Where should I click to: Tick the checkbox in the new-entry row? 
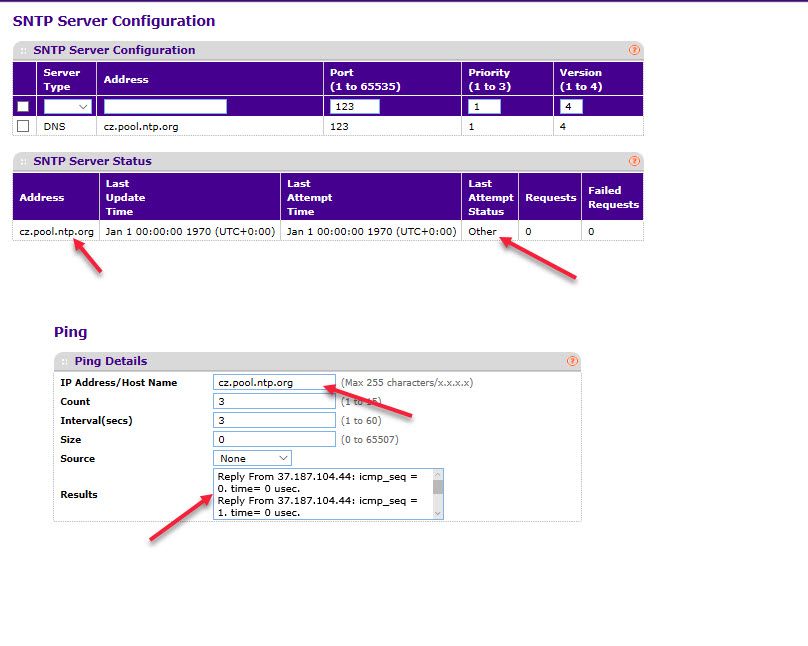pos(23,107)
